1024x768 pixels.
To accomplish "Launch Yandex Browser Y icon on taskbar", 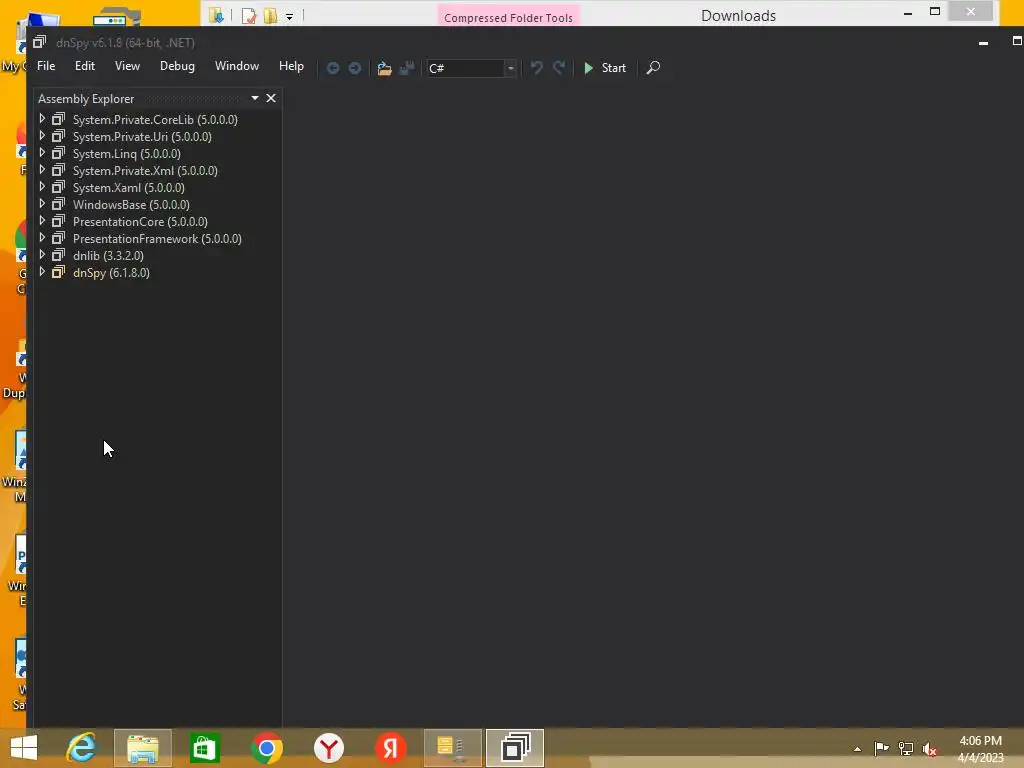I will (328, 748).
